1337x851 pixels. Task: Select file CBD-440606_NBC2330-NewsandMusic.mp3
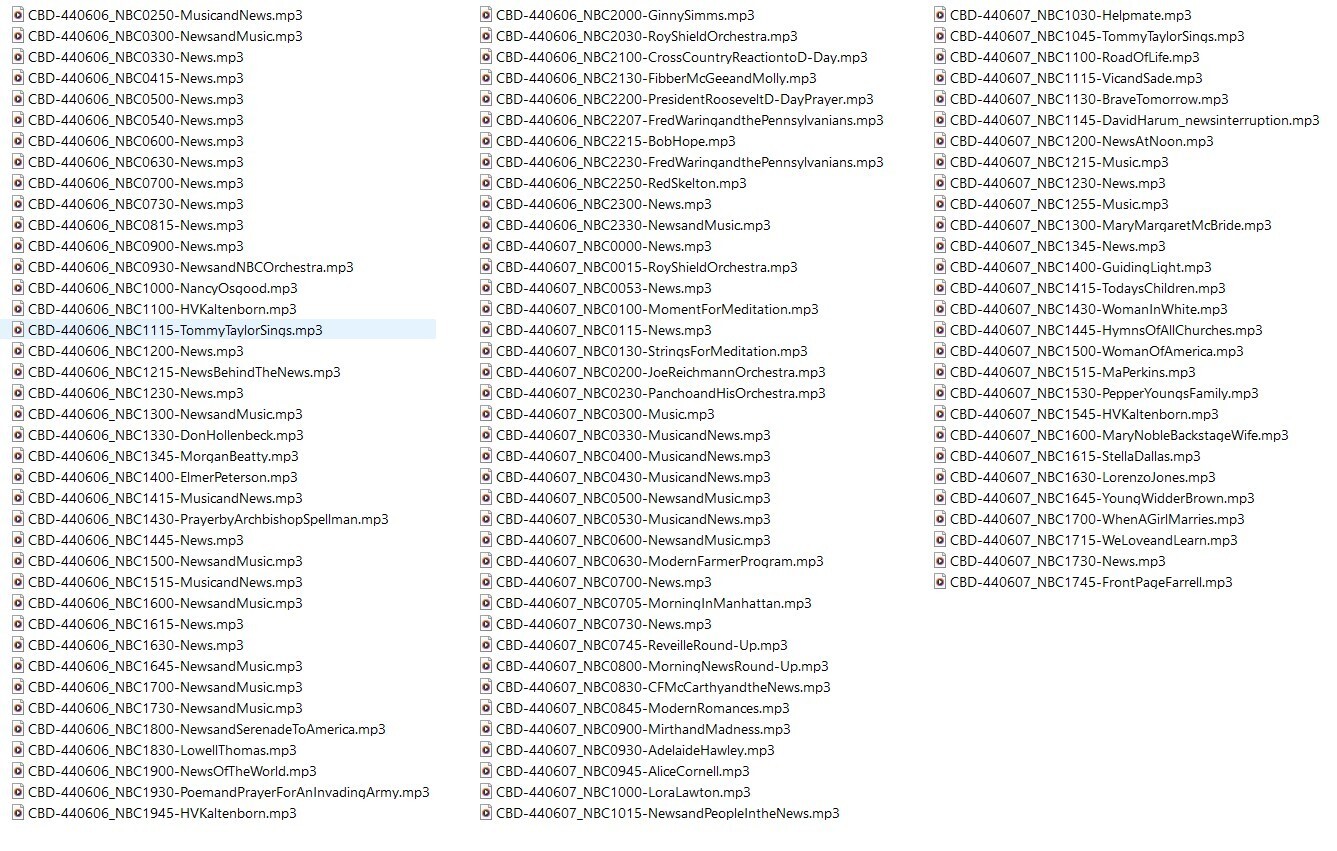[633, 225]
